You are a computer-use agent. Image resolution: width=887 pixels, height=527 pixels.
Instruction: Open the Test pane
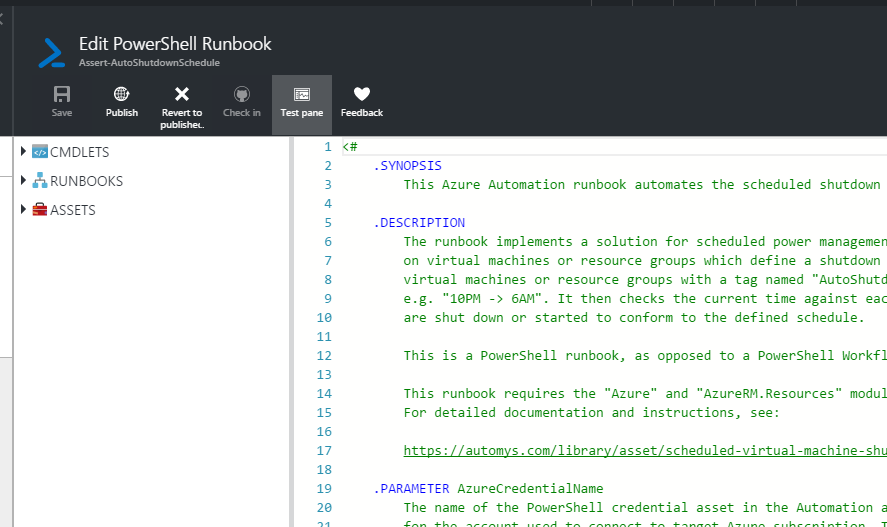[302, 105]
